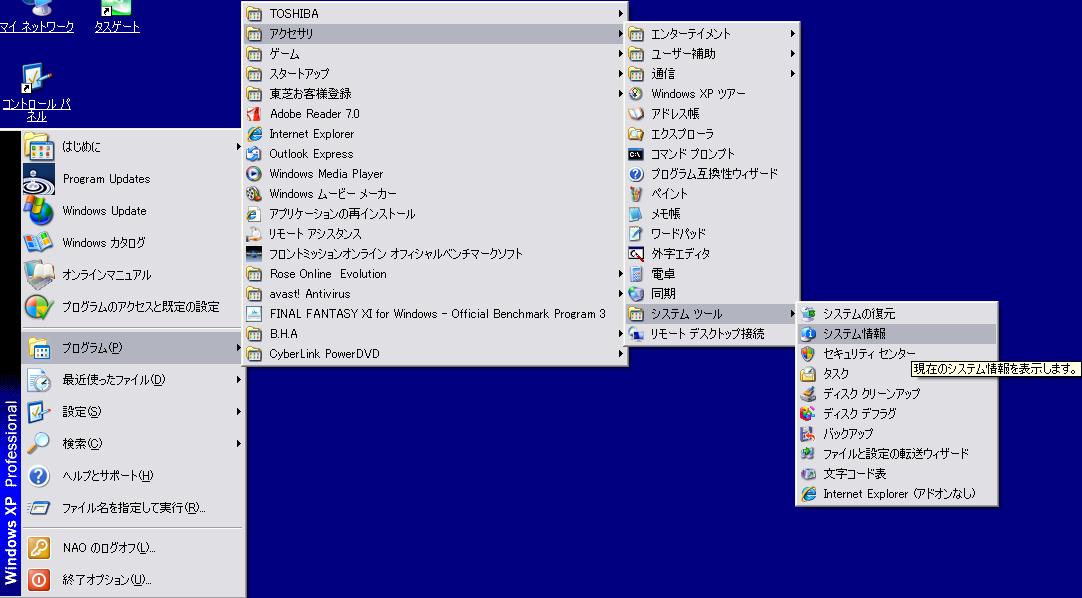Screen dimensions: 1082x598
Task: Open the avast! Antivirus folder
Action: [x=435, y=294]
